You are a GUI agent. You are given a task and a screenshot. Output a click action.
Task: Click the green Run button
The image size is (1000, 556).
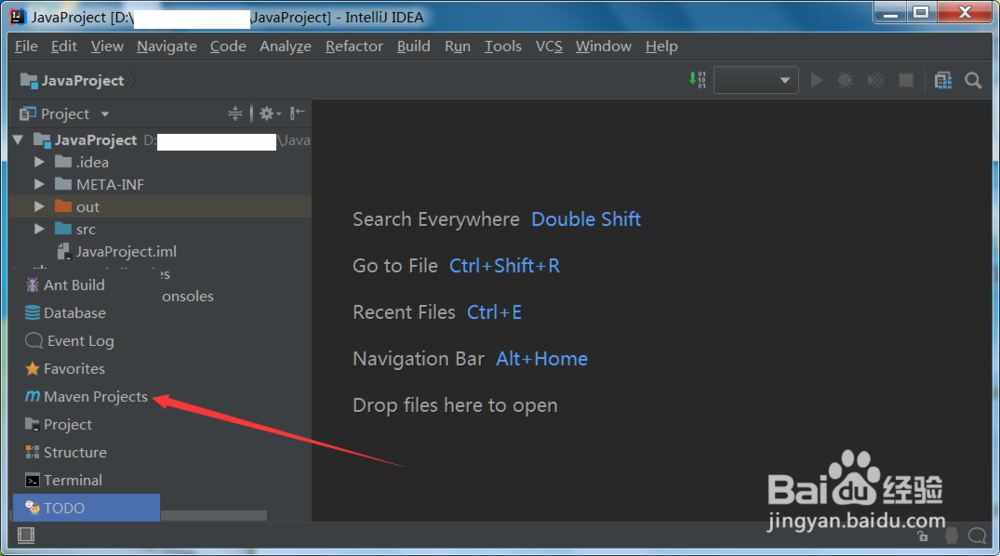(816, 80)
